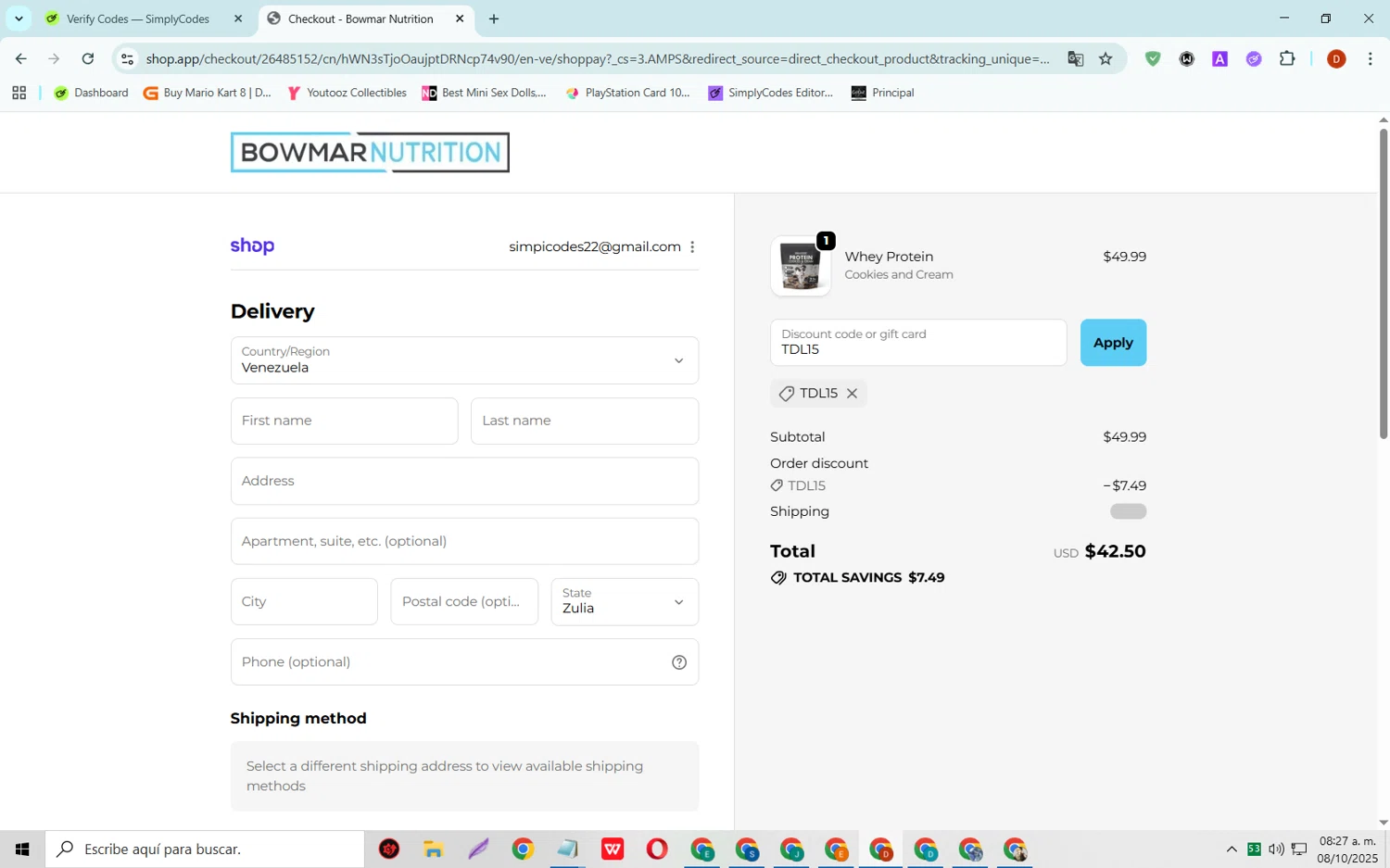Open the black circular W extension
This screenshot has width=1390, height=868.
pos(1186,58)
